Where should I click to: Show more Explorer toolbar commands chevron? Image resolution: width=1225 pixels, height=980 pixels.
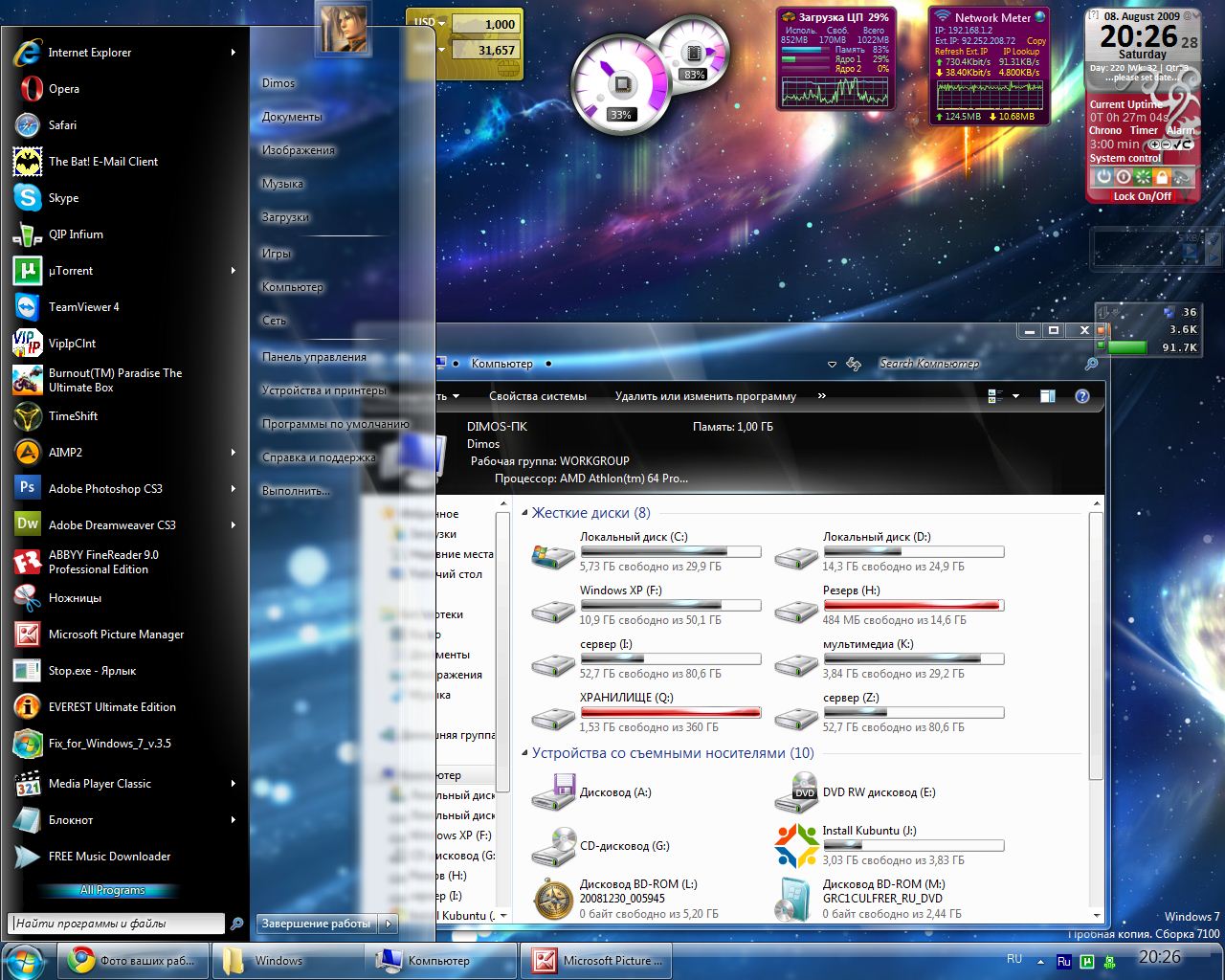tap(822, 396)
